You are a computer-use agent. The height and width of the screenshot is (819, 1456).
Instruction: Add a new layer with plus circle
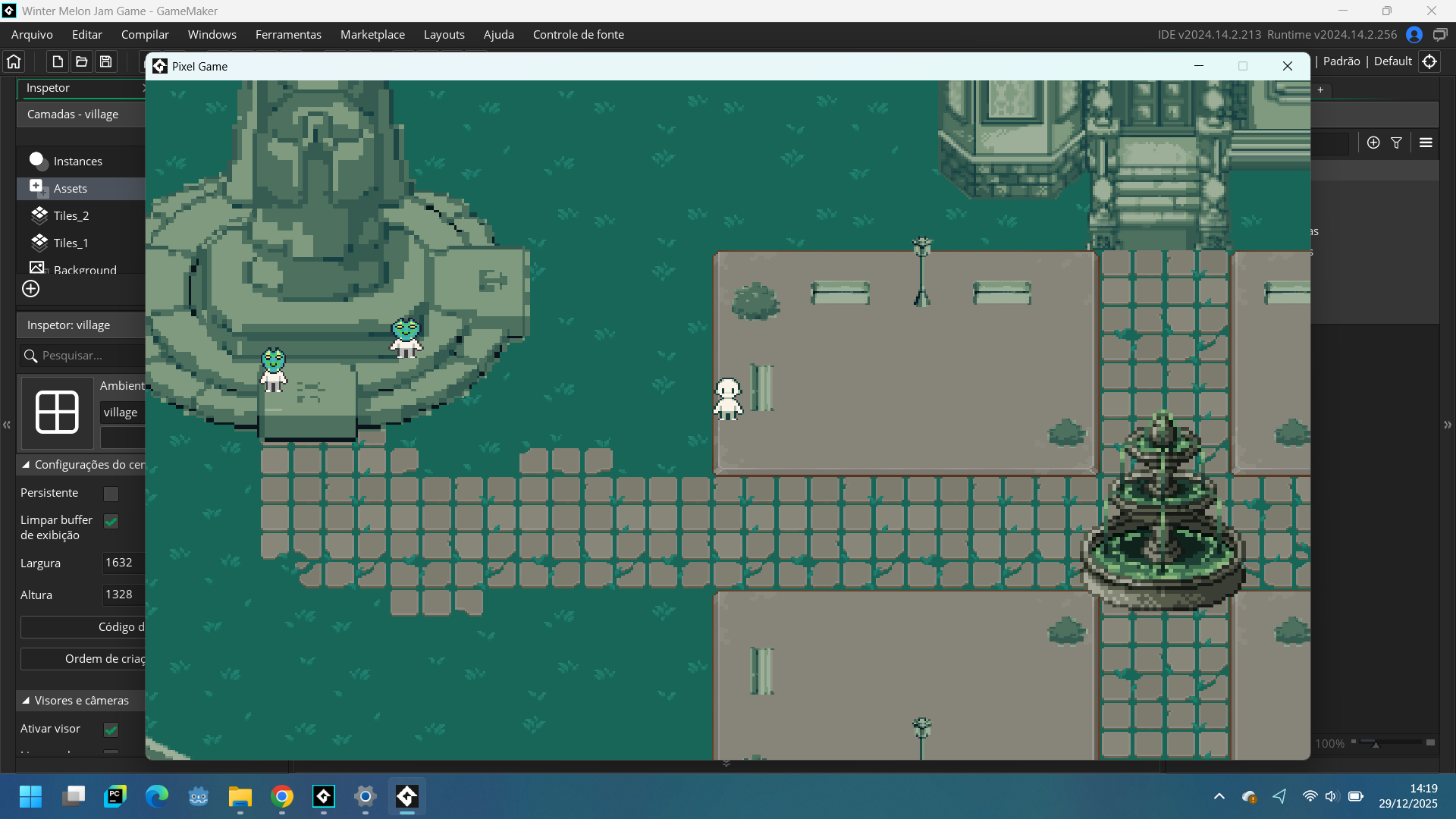tap(30, 289)
